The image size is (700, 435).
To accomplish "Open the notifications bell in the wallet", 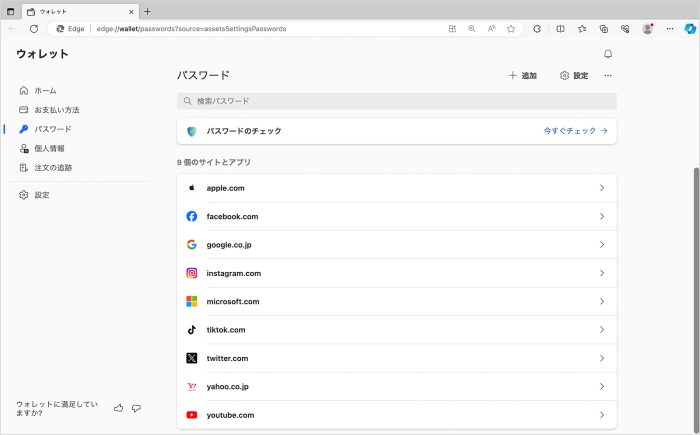I will pos(608,54).
